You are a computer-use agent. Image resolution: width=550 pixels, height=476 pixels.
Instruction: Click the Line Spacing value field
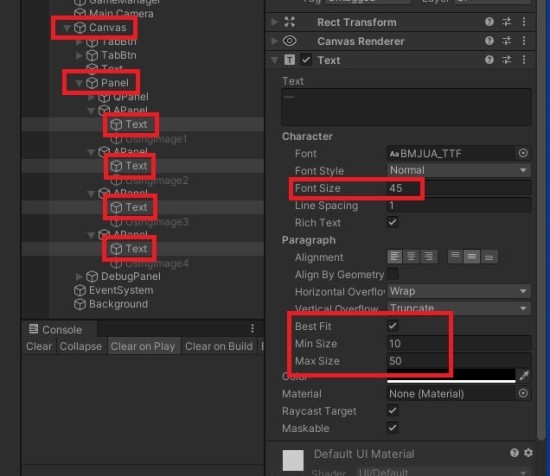click(459, 205)
